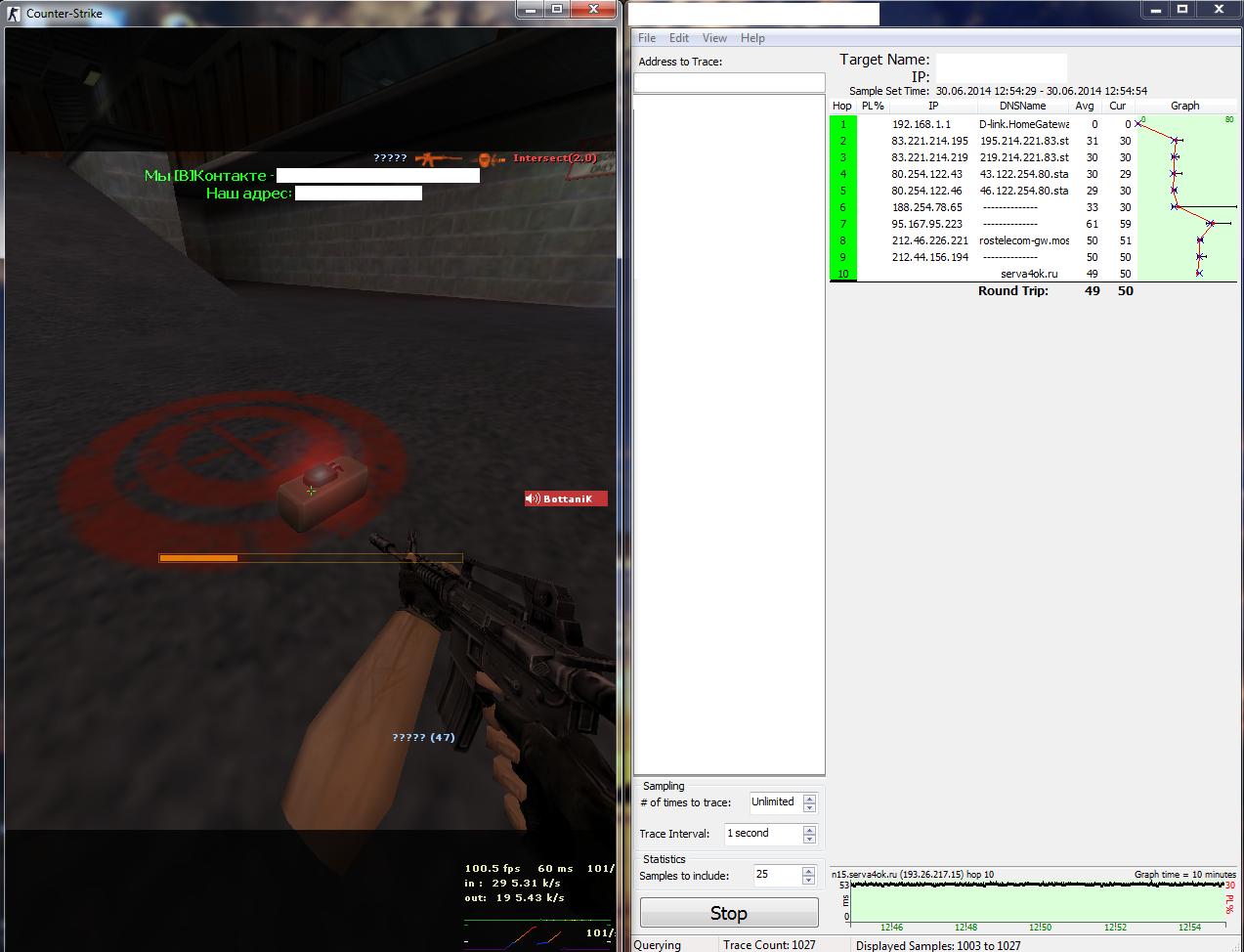Increase the Trace Interval value
The width and height of the screenshot is (1244, 952).
809,830
